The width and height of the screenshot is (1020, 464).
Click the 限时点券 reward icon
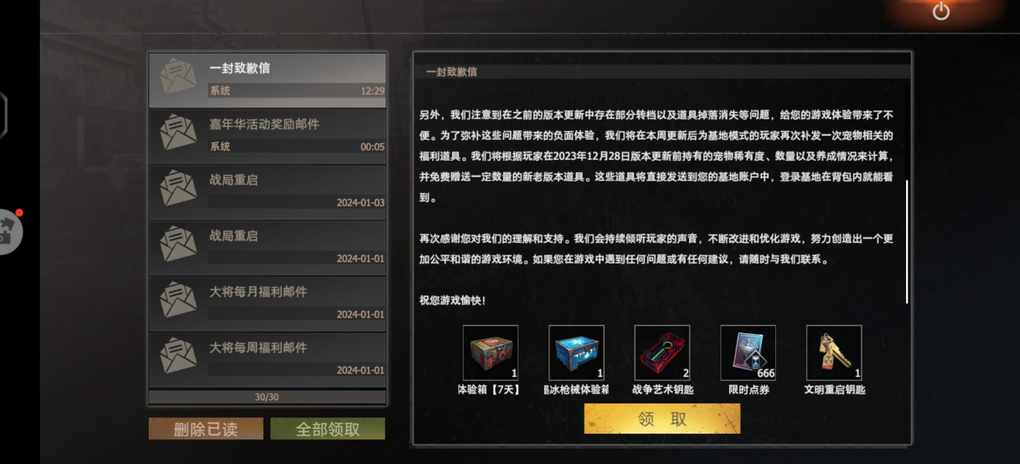coord(748,353)
